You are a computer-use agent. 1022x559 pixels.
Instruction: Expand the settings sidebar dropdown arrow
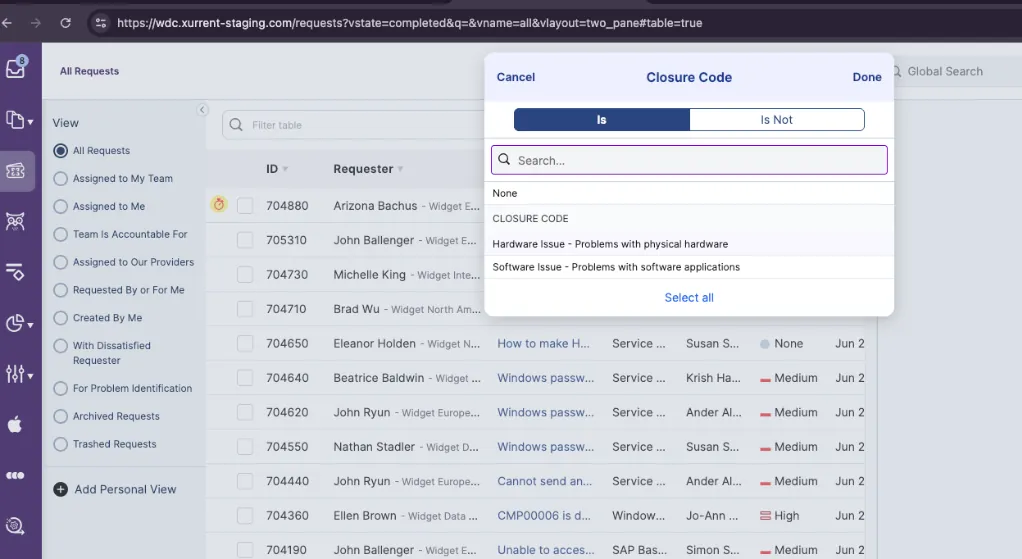[30, 376]
